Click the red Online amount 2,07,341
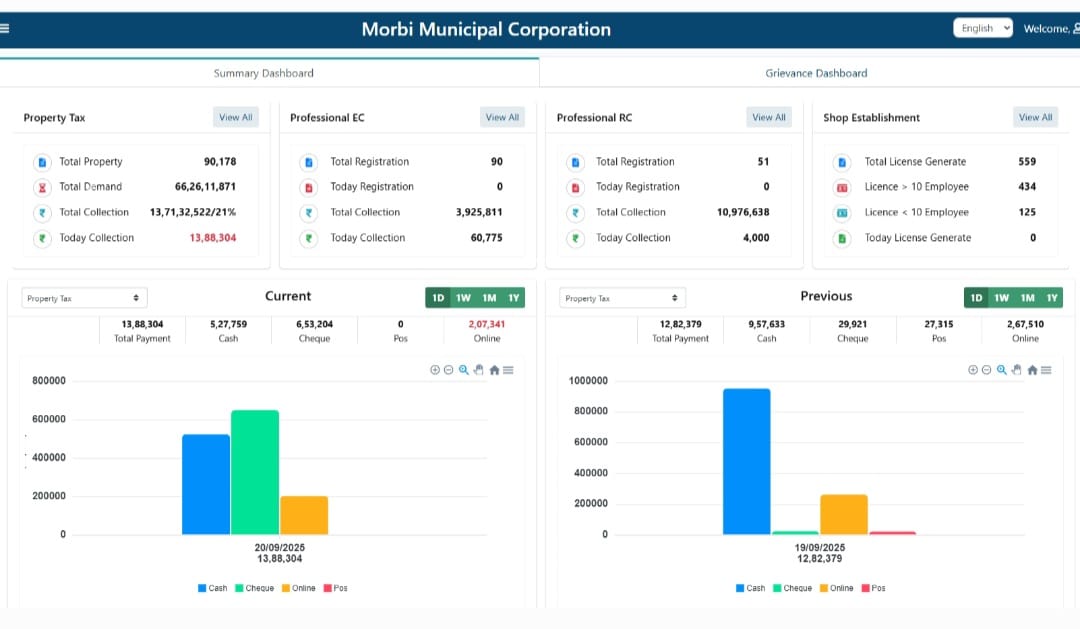The height and width of the screenshot is (629, 1080). (x=487, y=324)
